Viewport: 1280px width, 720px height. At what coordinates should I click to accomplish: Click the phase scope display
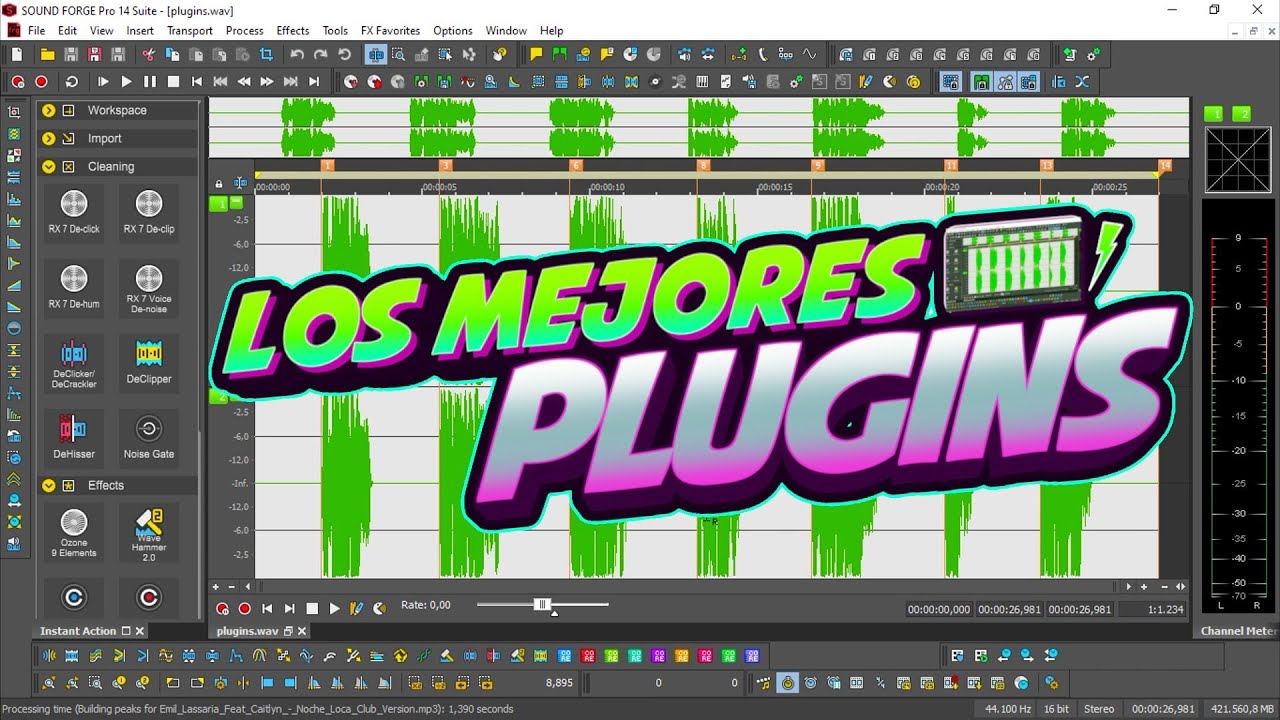coord(1238,159)
